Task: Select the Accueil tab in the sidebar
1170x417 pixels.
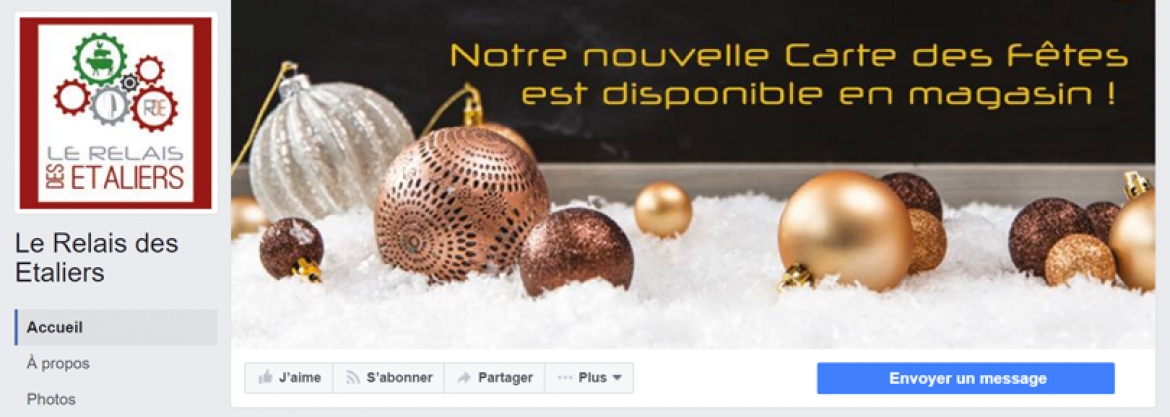Action: click(x=116, y=327)
